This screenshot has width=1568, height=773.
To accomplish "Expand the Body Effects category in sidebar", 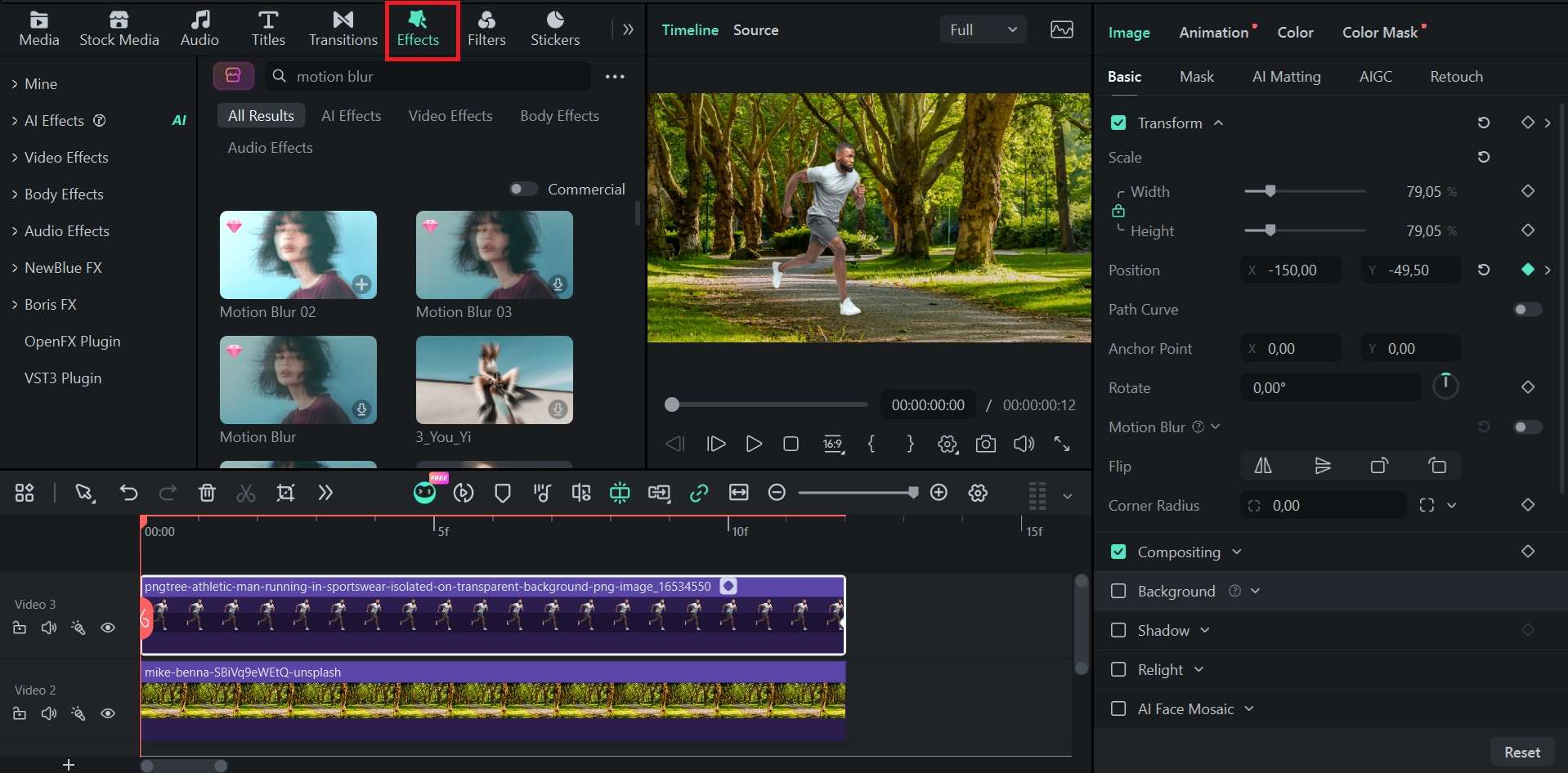I will click(x=15, y=194).
